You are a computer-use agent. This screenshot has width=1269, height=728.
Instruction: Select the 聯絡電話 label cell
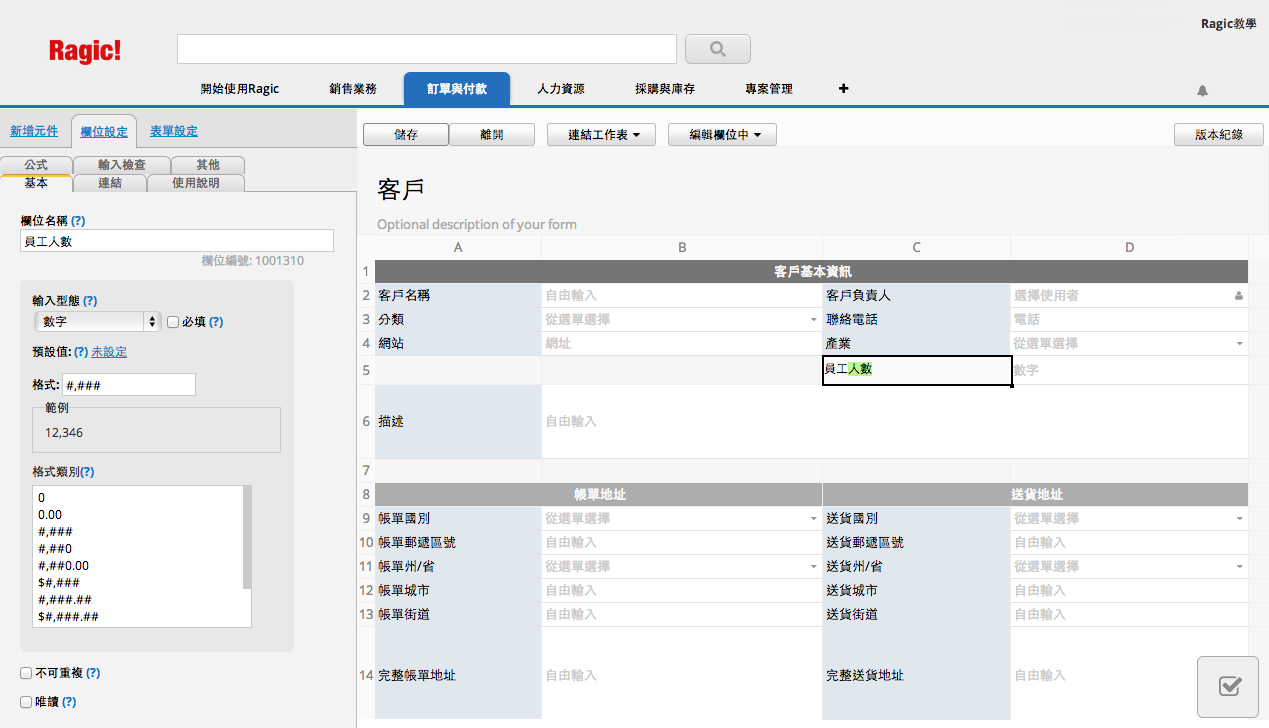point(916,320)
